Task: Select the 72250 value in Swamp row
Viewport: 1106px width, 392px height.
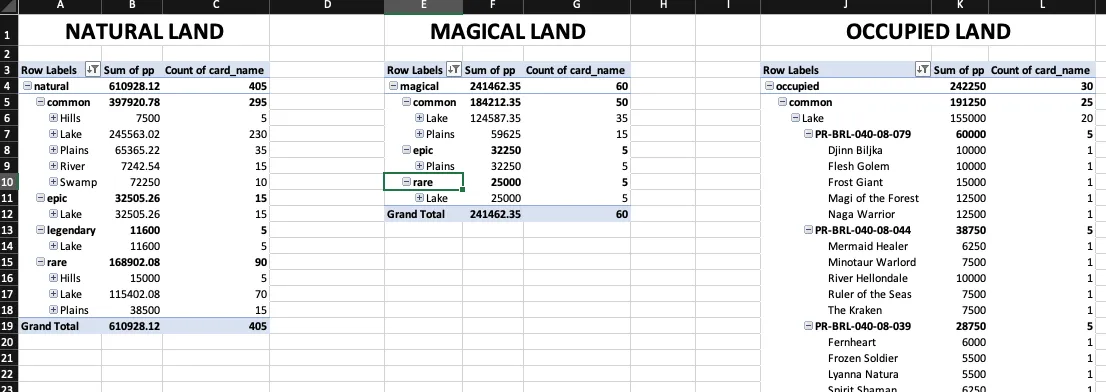Action: pos(132,182)
